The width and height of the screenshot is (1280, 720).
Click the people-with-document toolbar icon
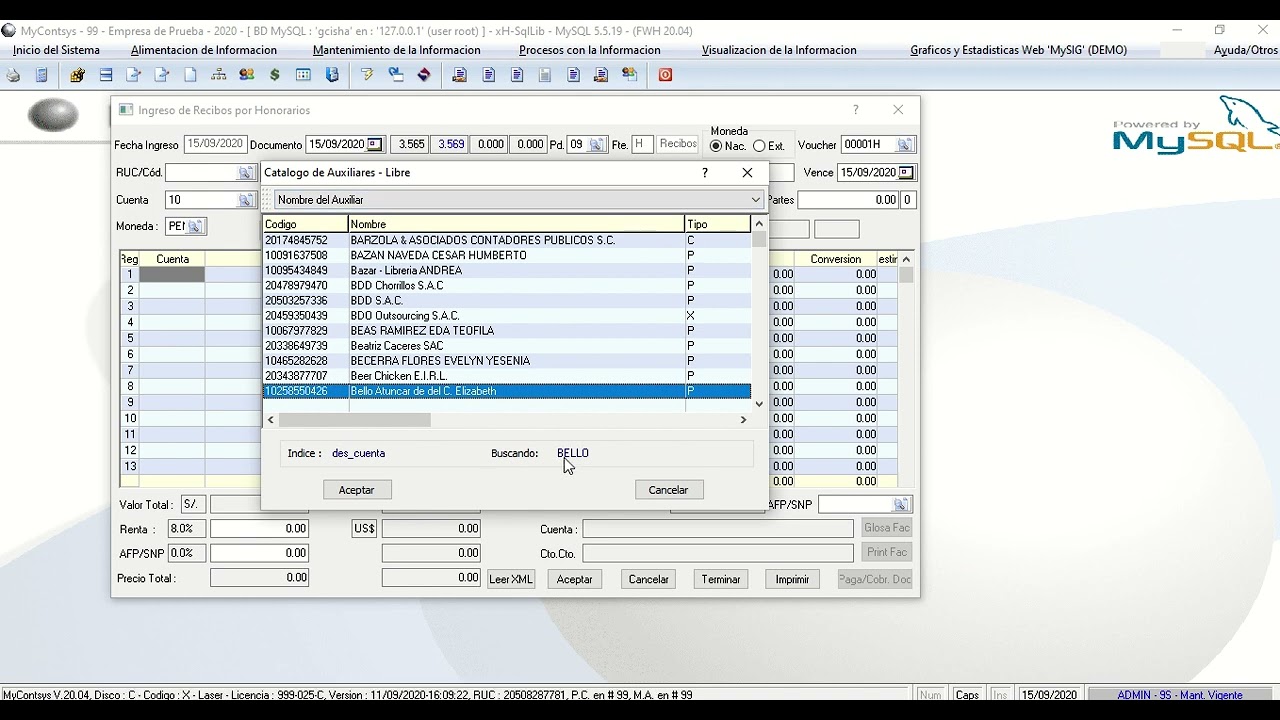629,75
